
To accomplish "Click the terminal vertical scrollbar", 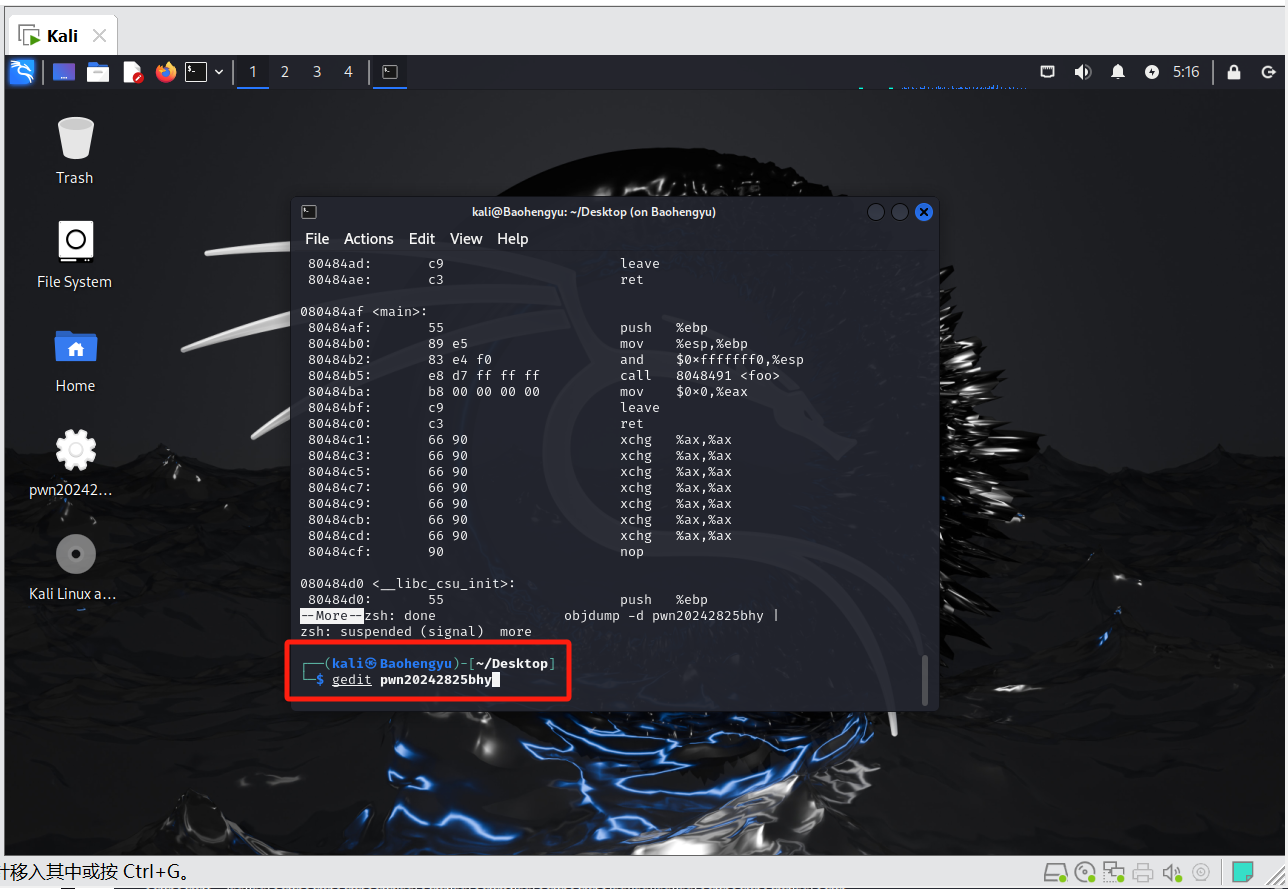I will pos(924,680).
